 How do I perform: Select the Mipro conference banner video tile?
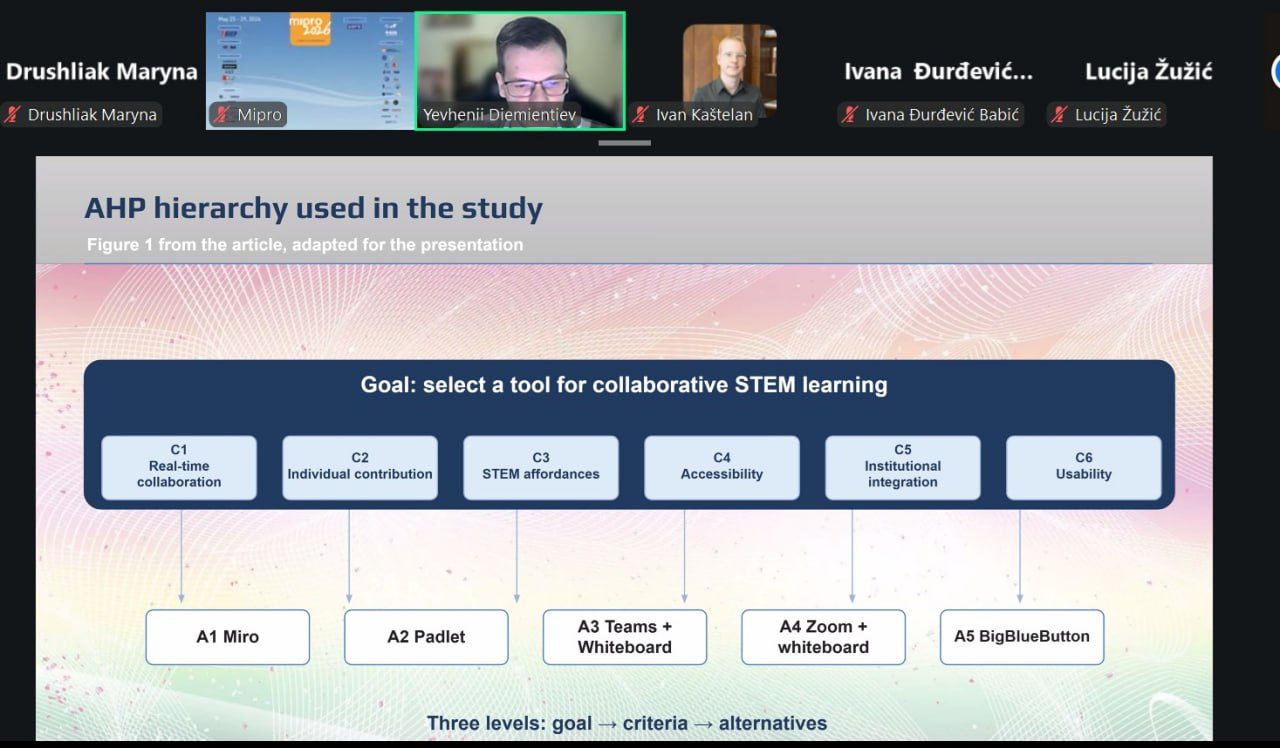point(309,70)
